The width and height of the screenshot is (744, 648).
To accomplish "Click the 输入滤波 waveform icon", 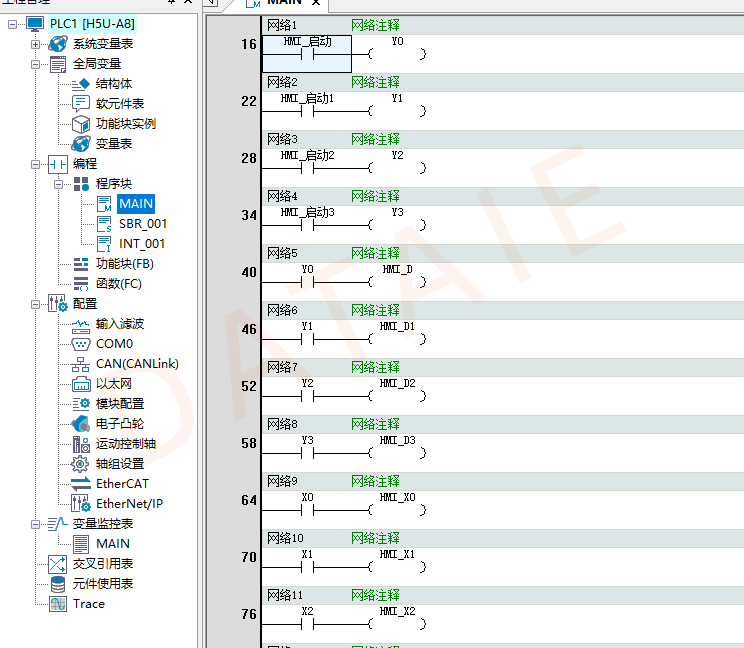I will pos(81,324).
